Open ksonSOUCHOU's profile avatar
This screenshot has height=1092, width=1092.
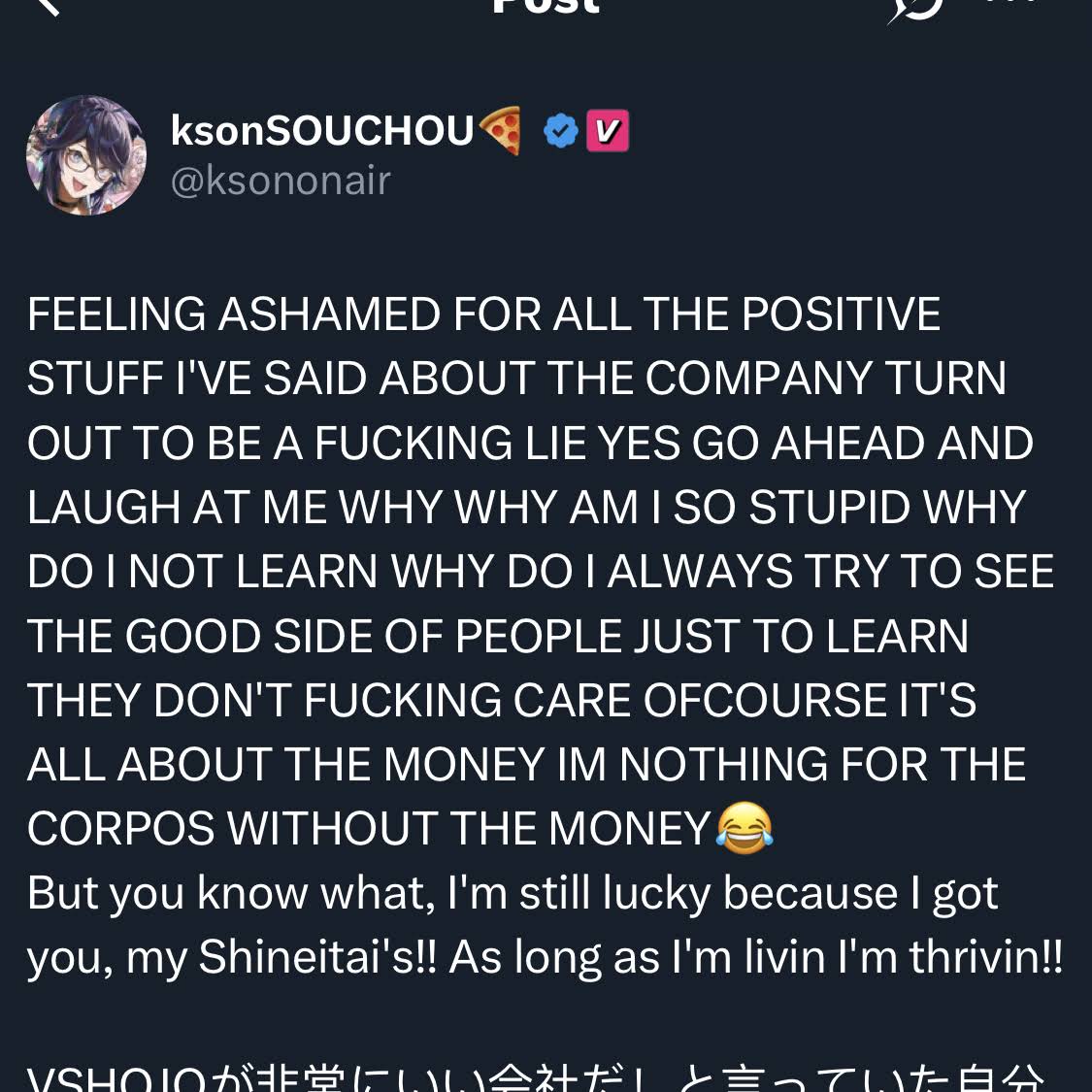pyautogui.click(x=86, y=155)
